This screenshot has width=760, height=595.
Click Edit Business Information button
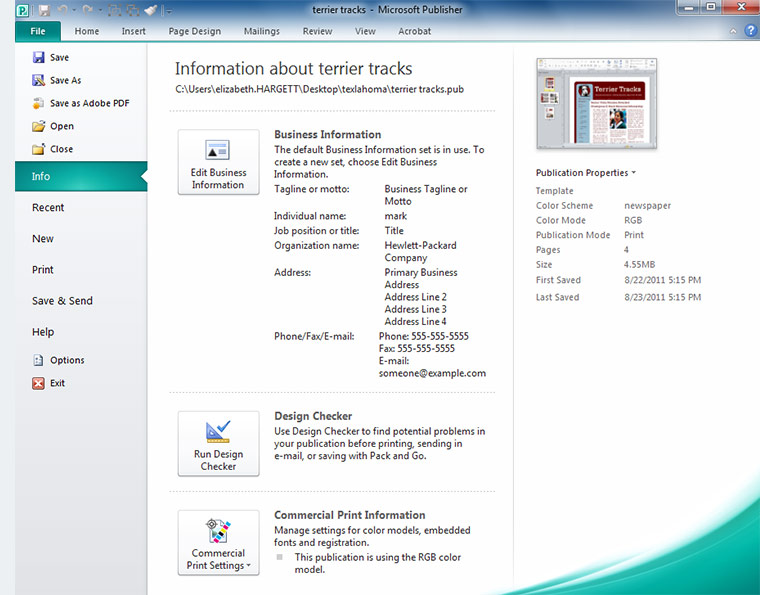coord(218,162)
